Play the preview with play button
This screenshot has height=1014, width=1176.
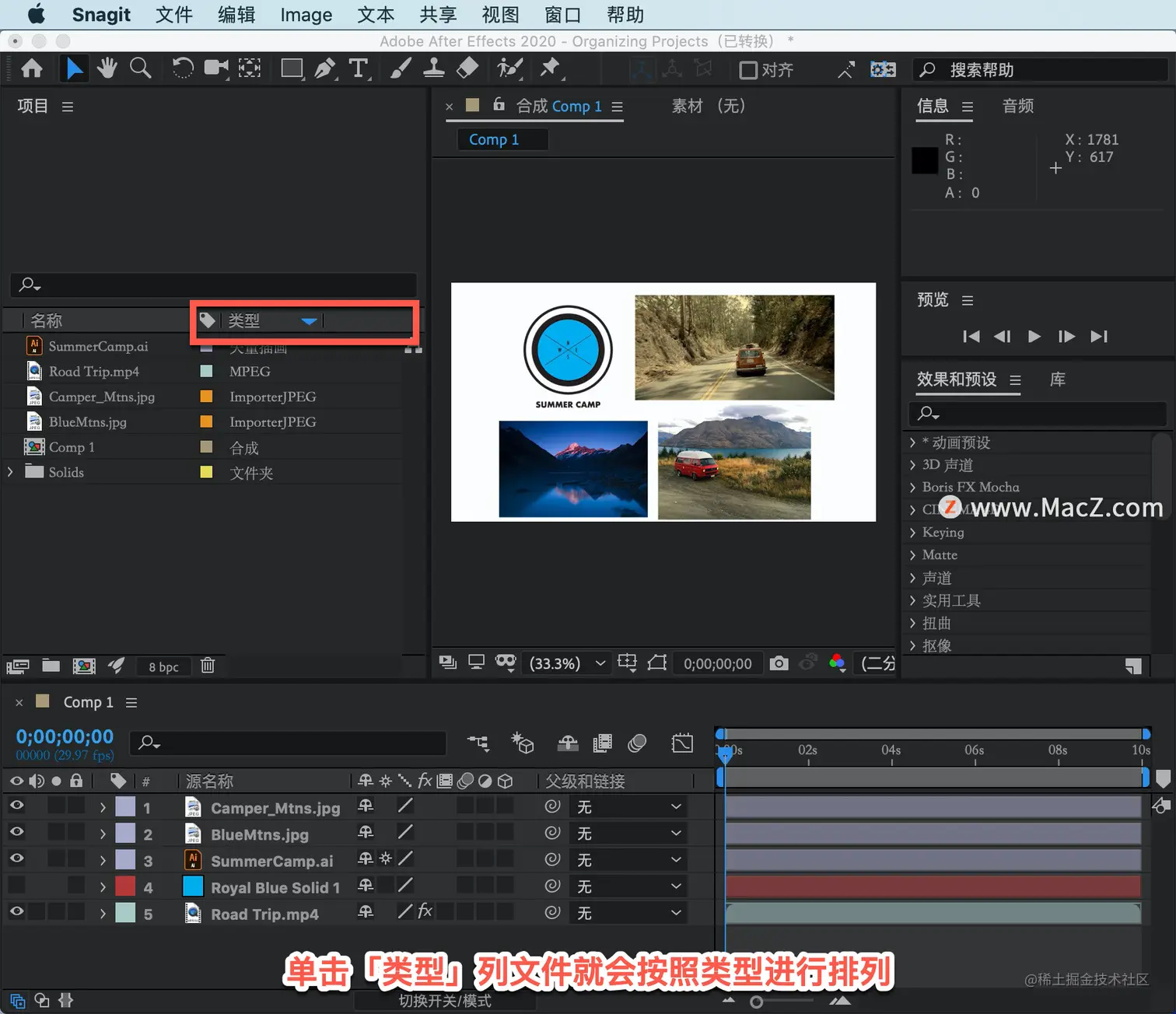click(x=1034, y=336)
